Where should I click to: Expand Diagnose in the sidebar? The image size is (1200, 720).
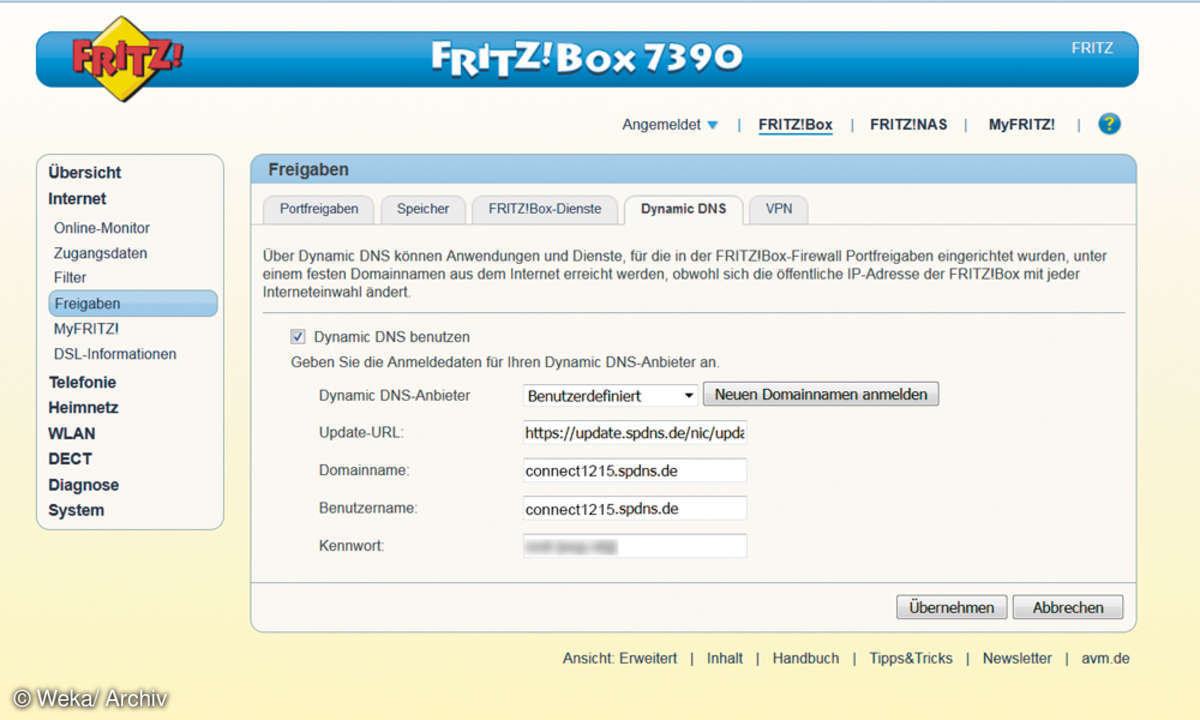click(x=83, y=485)
